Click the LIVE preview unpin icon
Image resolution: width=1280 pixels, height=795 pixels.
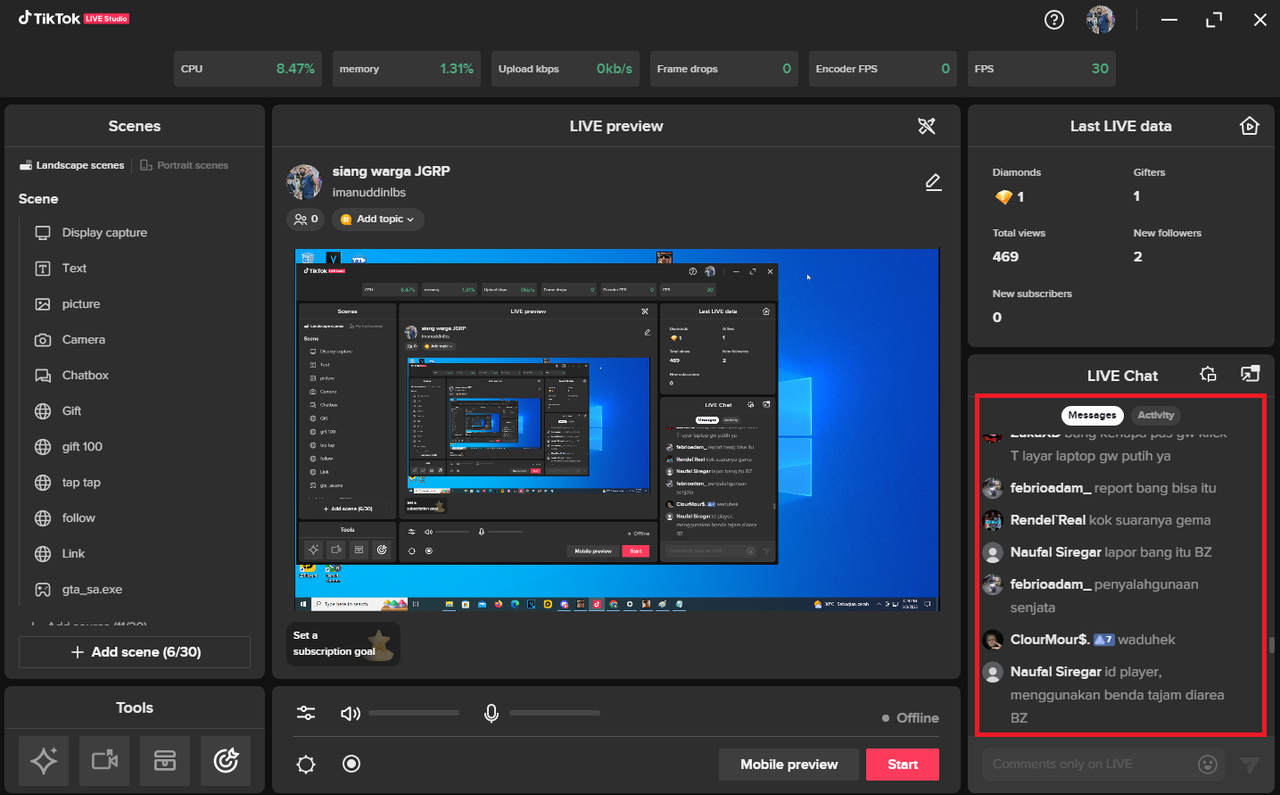[927, 126]
